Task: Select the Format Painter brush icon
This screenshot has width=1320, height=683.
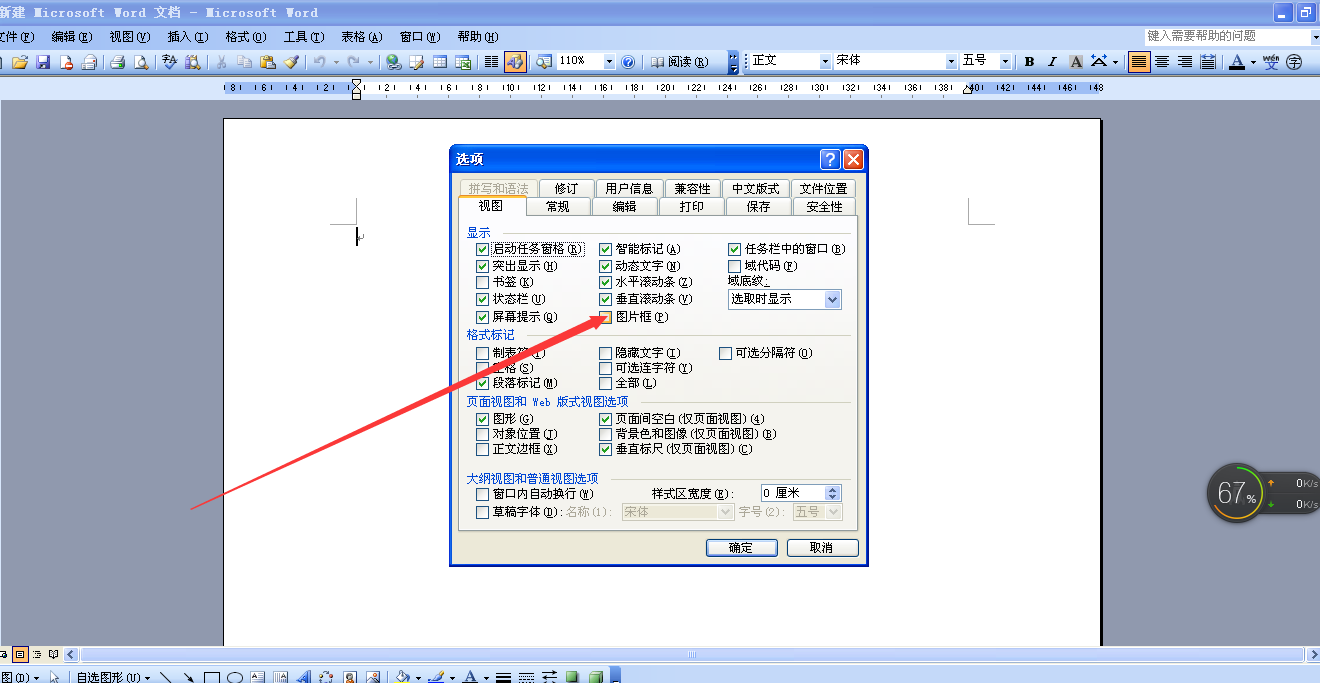Action: (291, 62)
